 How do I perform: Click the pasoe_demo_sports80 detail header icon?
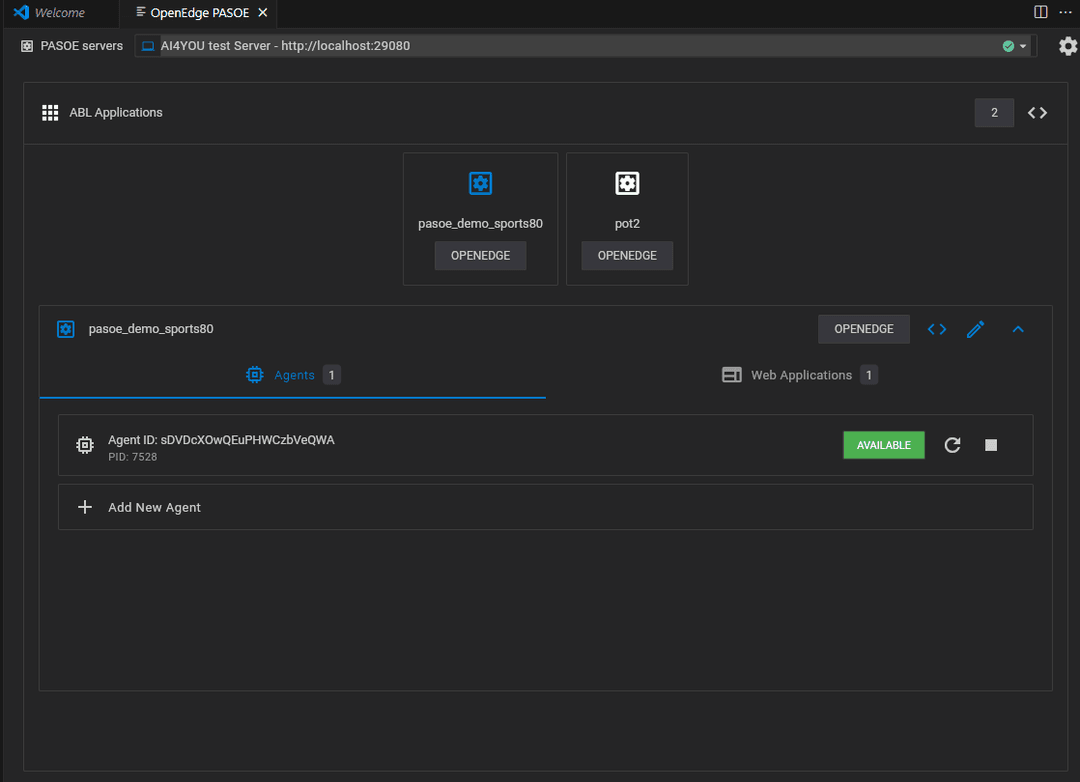(x=65, y=329)
